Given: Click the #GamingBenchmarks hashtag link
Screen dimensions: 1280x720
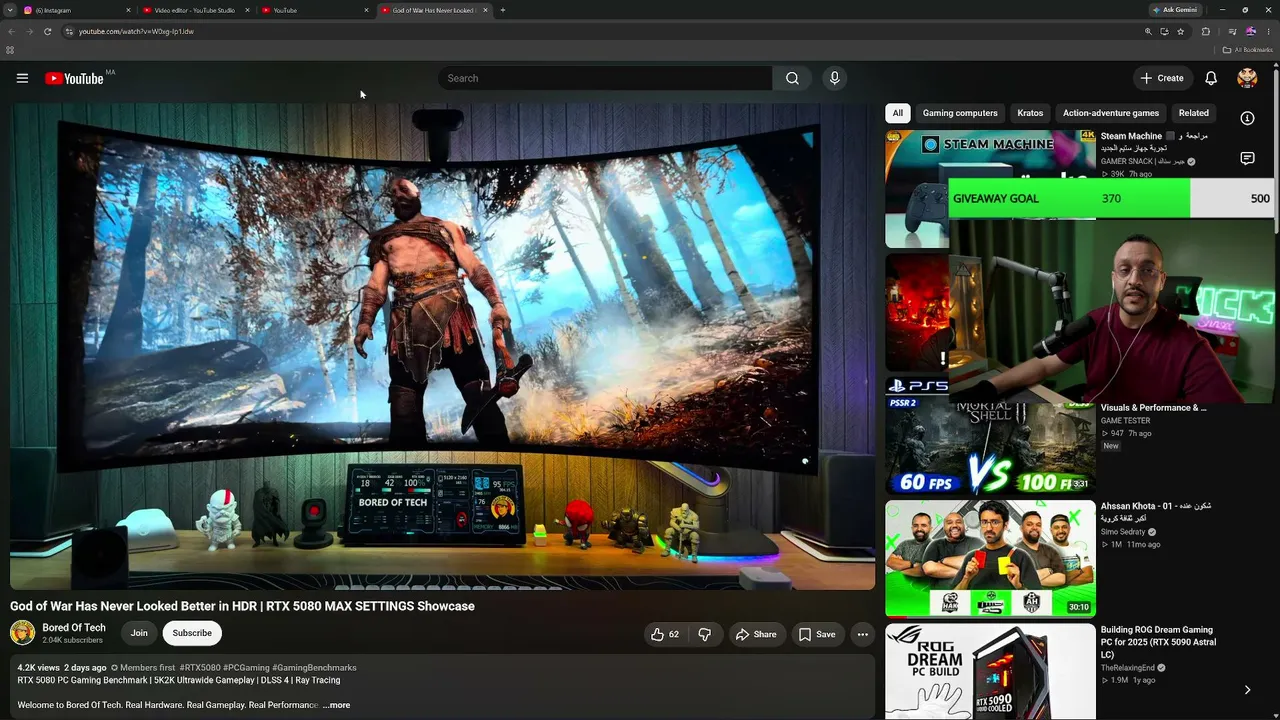Looking at the screenshot, I should click(314, 668).
